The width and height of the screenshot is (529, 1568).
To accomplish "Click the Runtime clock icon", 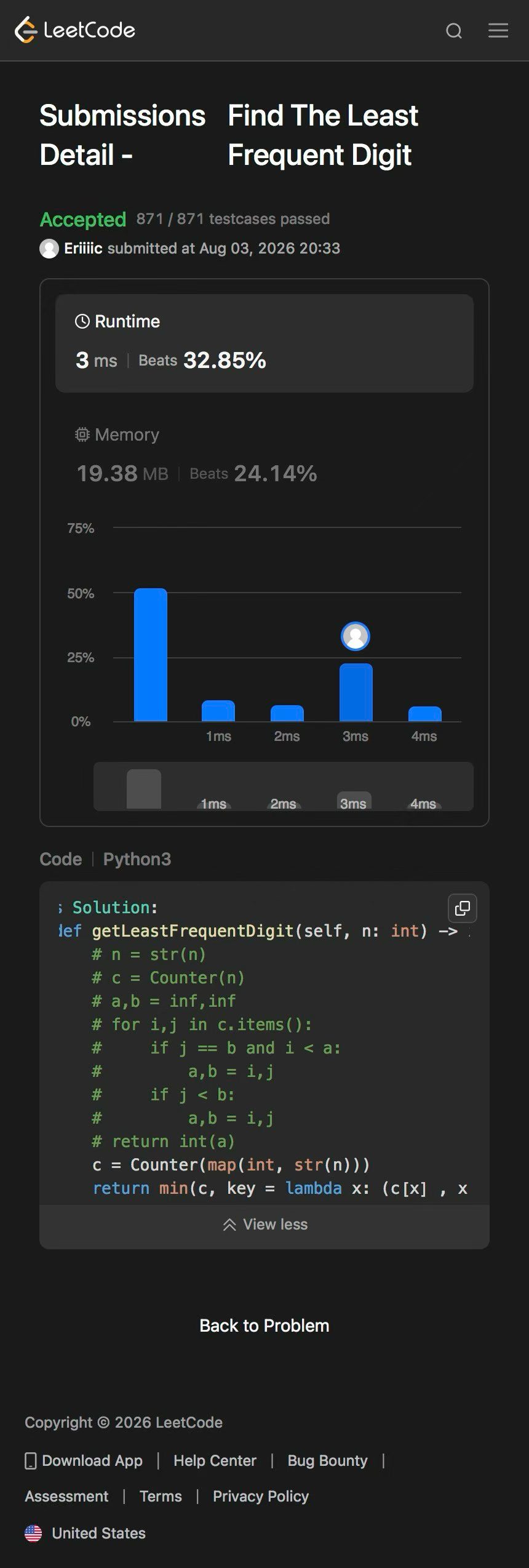I will click(82, 321).
